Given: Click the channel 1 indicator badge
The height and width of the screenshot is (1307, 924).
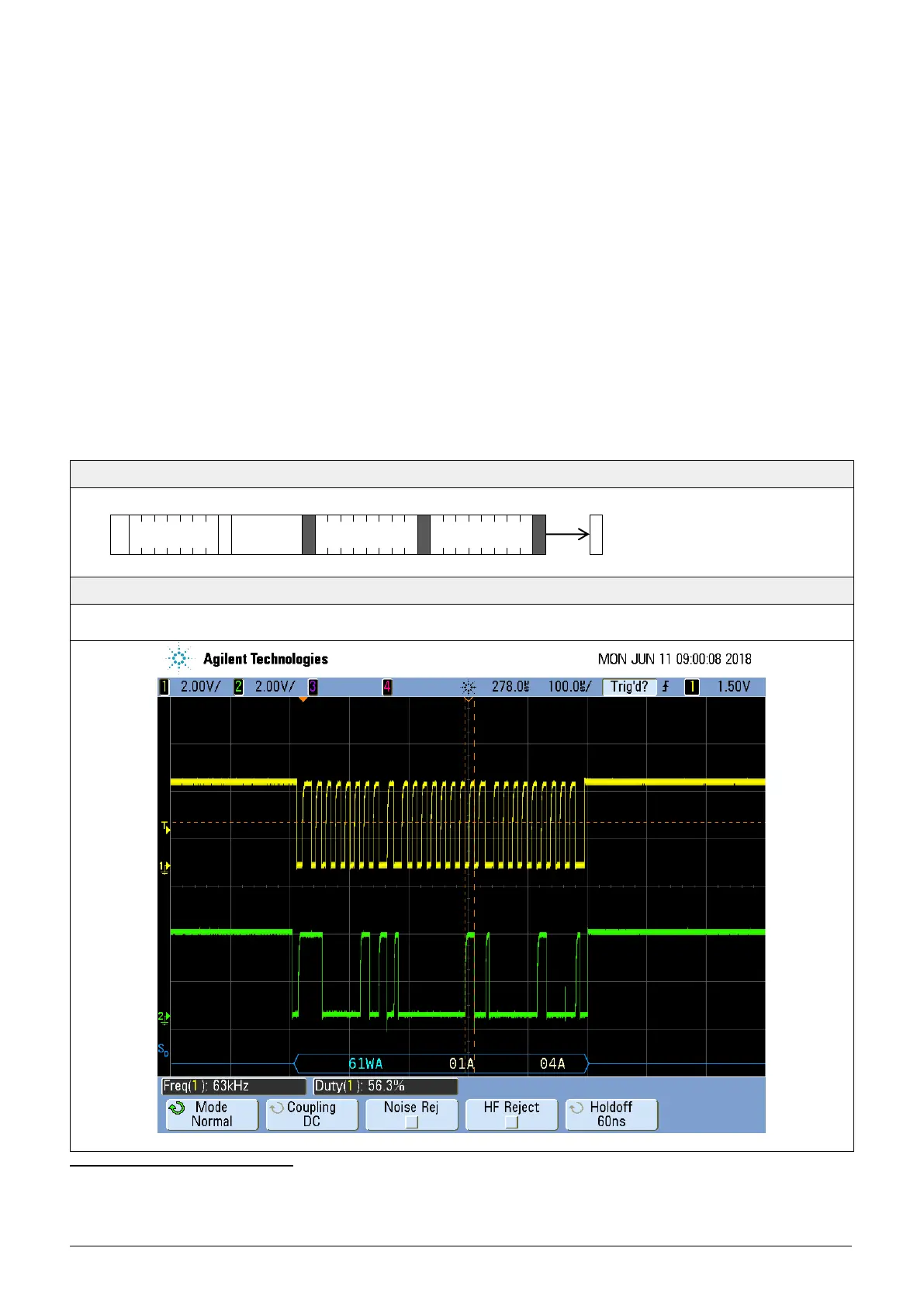Looking at the screenshot, I should [164, 687].
